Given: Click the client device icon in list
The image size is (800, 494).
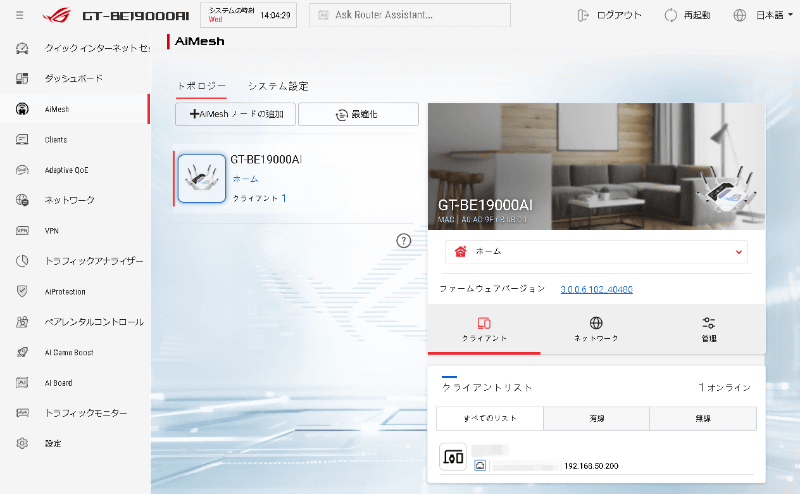Looking at the screenshot, I should point(453,457).
